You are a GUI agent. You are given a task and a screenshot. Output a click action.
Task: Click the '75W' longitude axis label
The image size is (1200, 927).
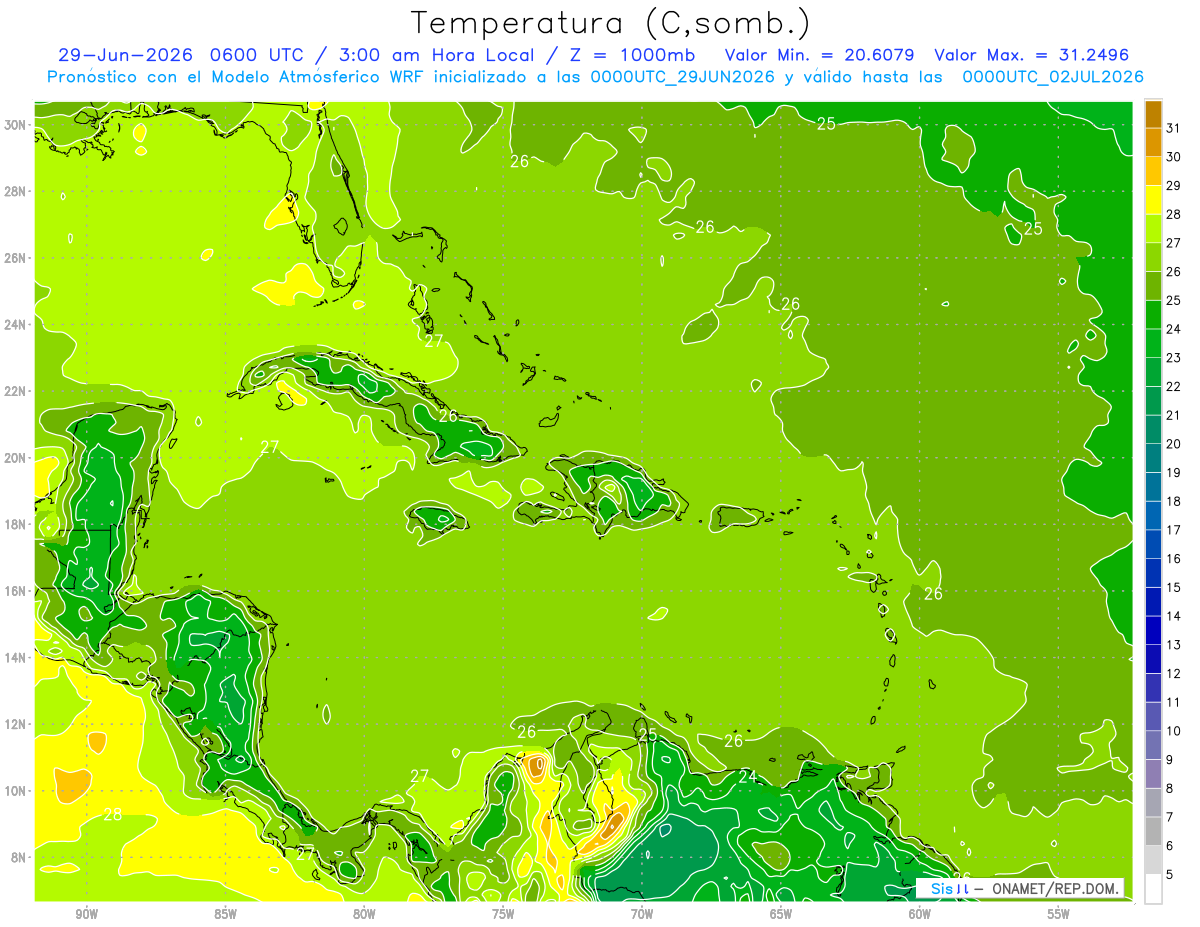503,914
